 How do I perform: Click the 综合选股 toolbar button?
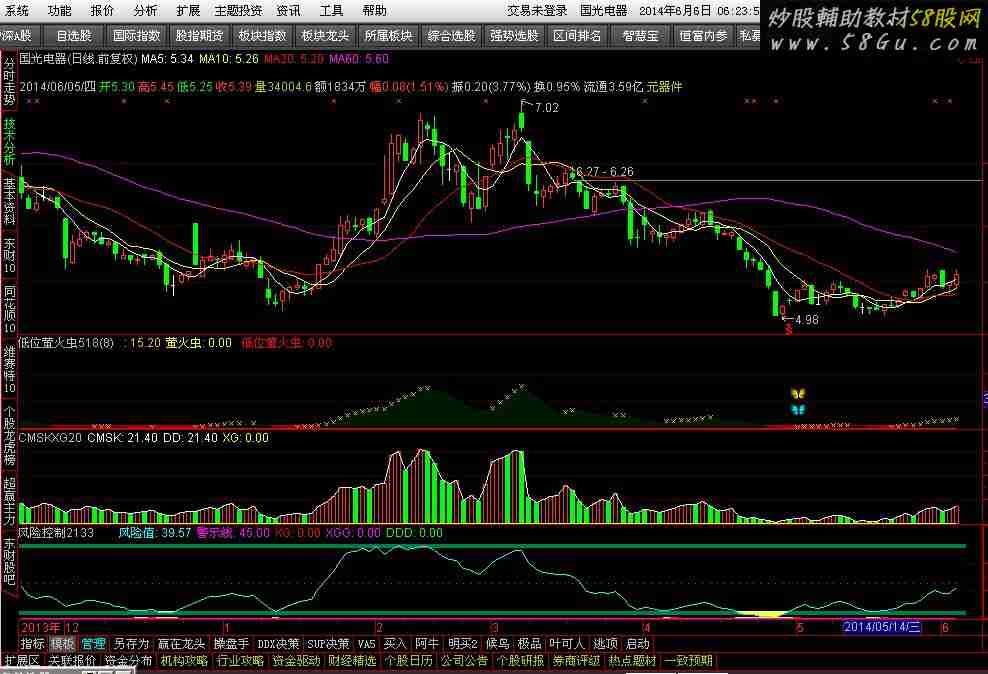point(450,35)
